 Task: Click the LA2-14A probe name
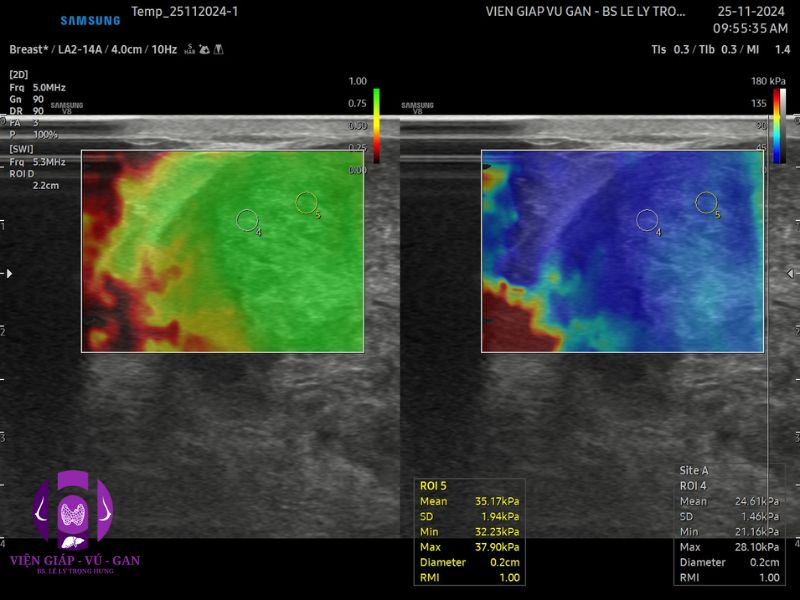[x=80, y=49]
